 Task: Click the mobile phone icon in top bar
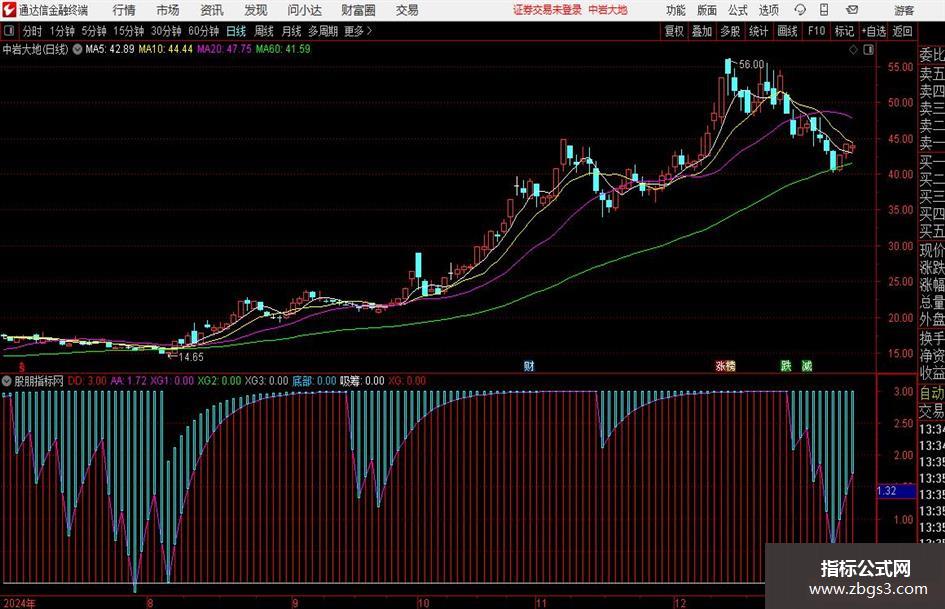[824, 10]
